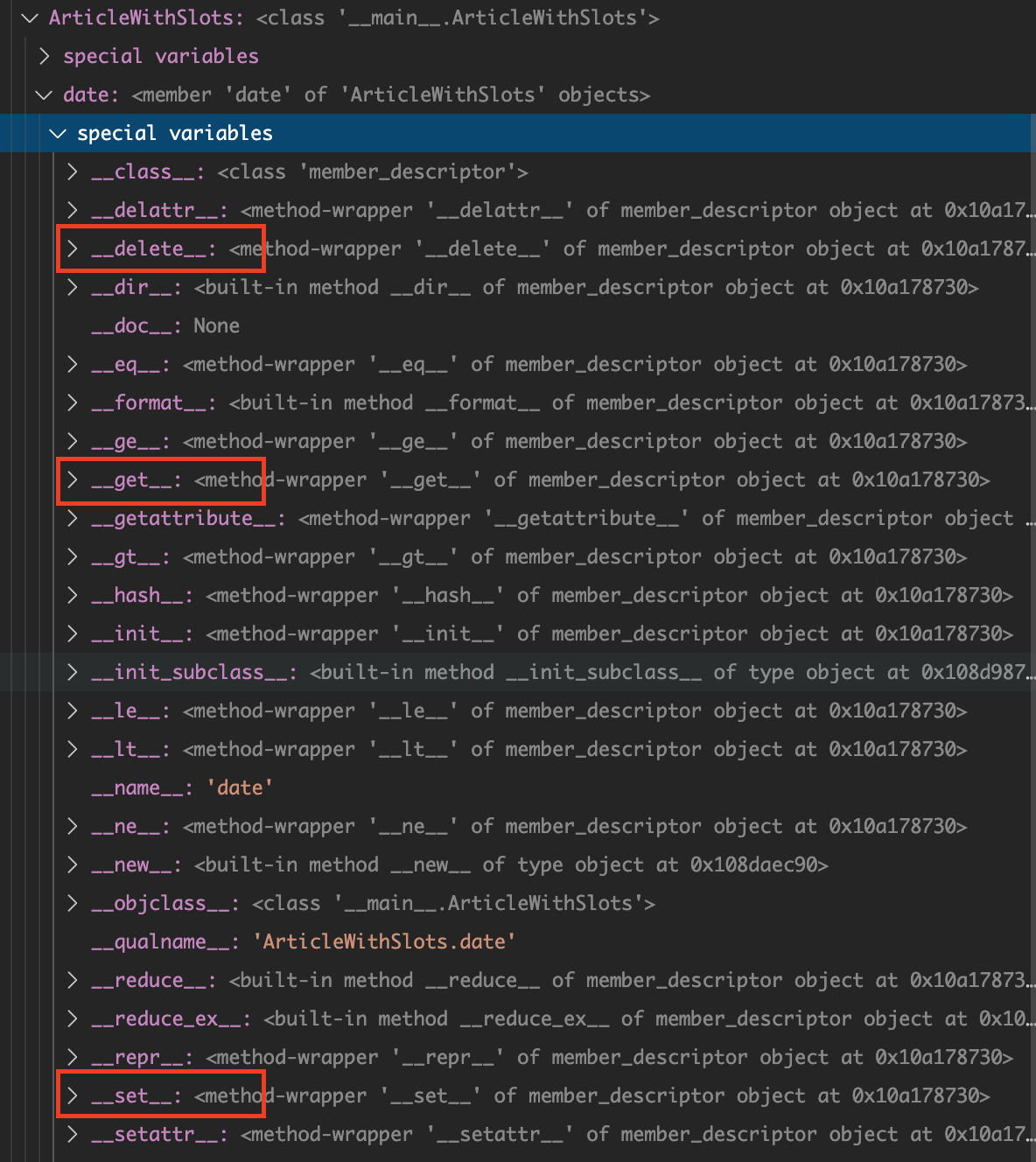
Task: Expand special variables under ArticleWithSlots
Action: [45, 56]
